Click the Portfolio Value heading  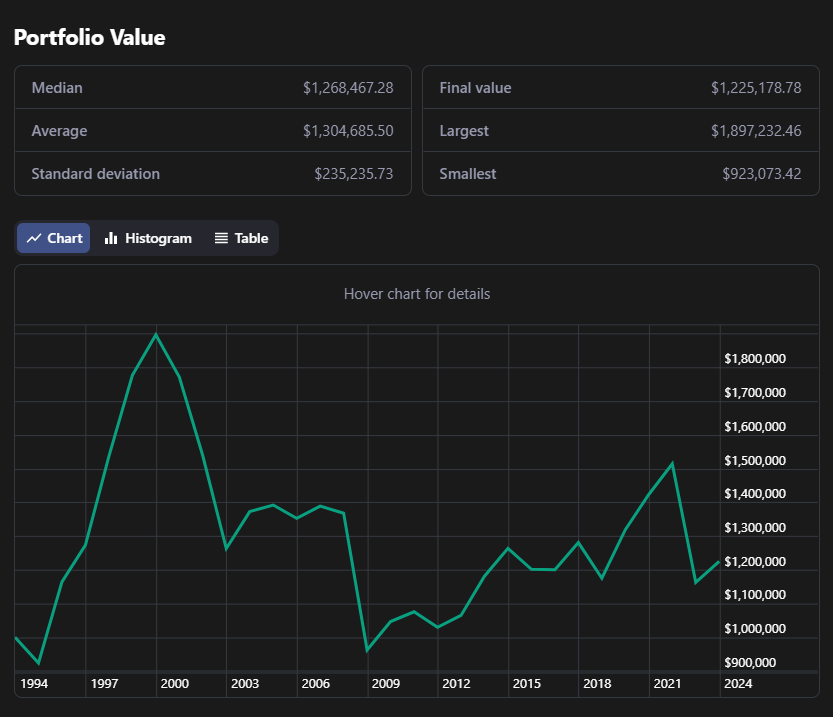[x=89, y=38]
